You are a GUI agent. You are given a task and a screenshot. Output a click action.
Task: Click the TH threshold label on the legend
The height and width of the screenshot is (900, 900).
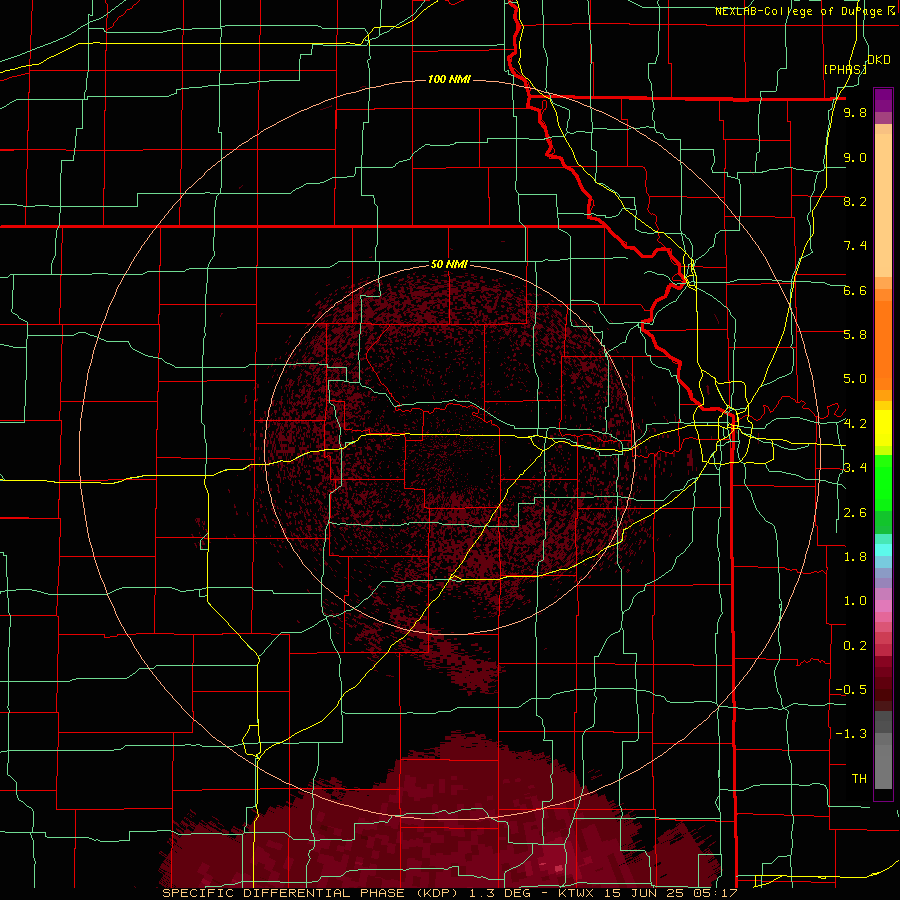[859, 779]
